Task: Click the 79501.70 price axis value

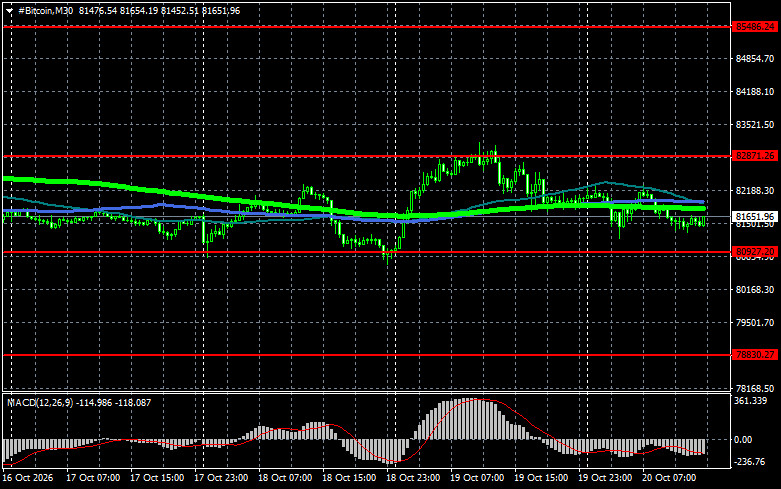Action: click(x=755, y=323)
